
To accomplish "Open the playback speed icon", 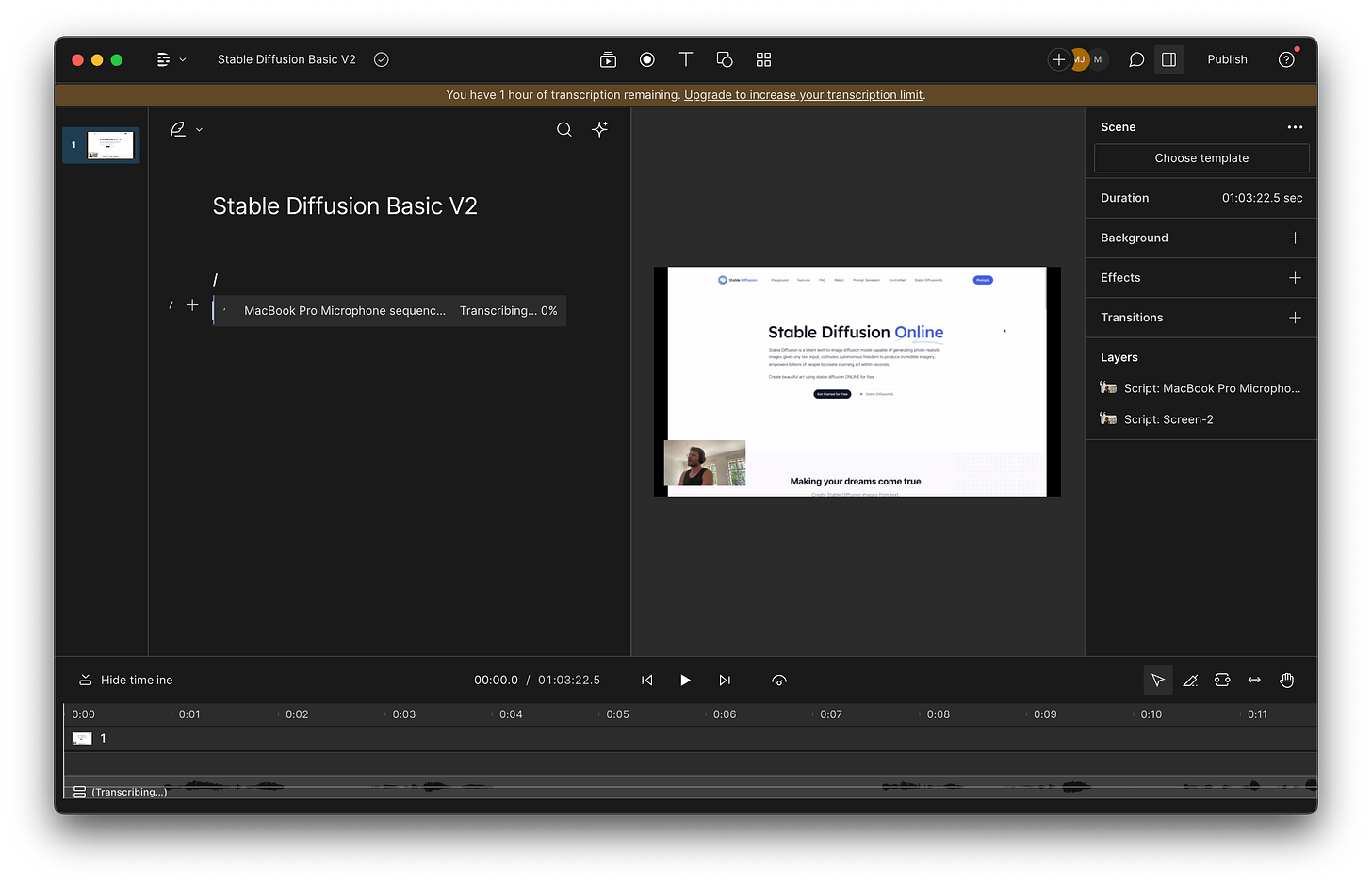I will (x=779, y=681).
